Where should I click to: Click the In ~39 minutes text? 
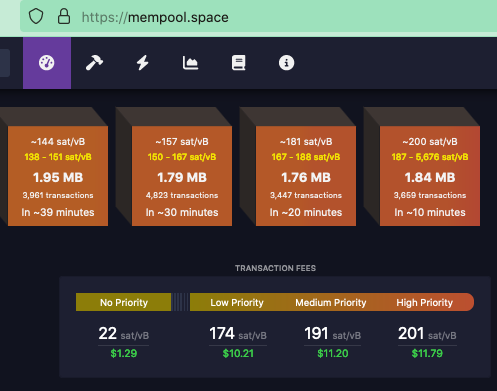point(58,212)
